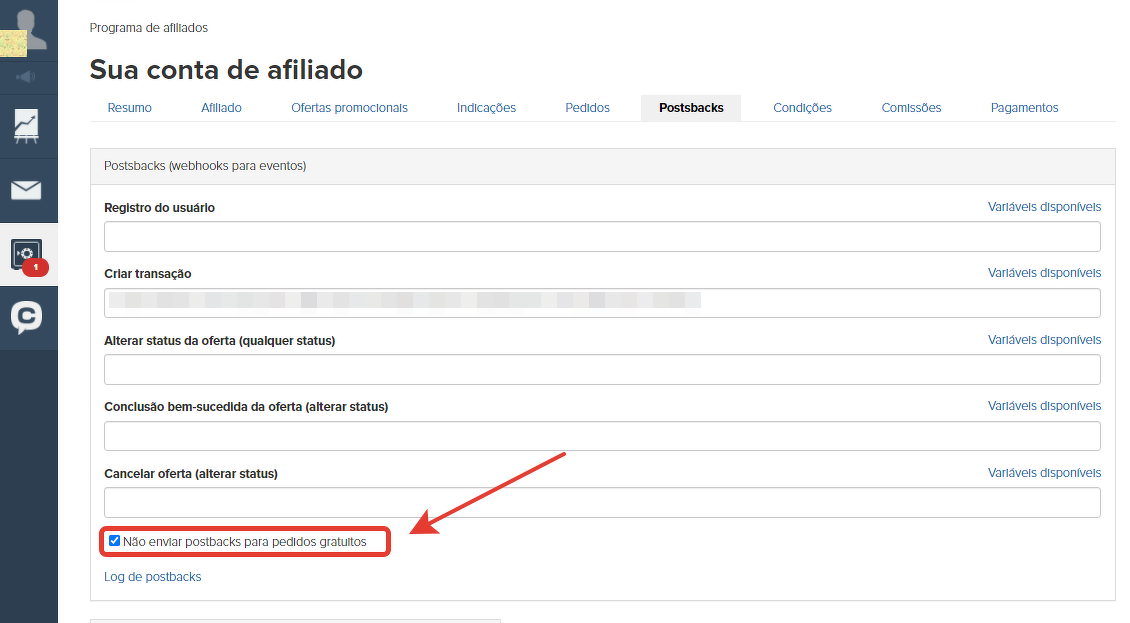Open Variáveis disponíveis for Cancelar oferta
This screenshot has width=1130, height=623.
pyautogui.click(x=1044, y=473)
